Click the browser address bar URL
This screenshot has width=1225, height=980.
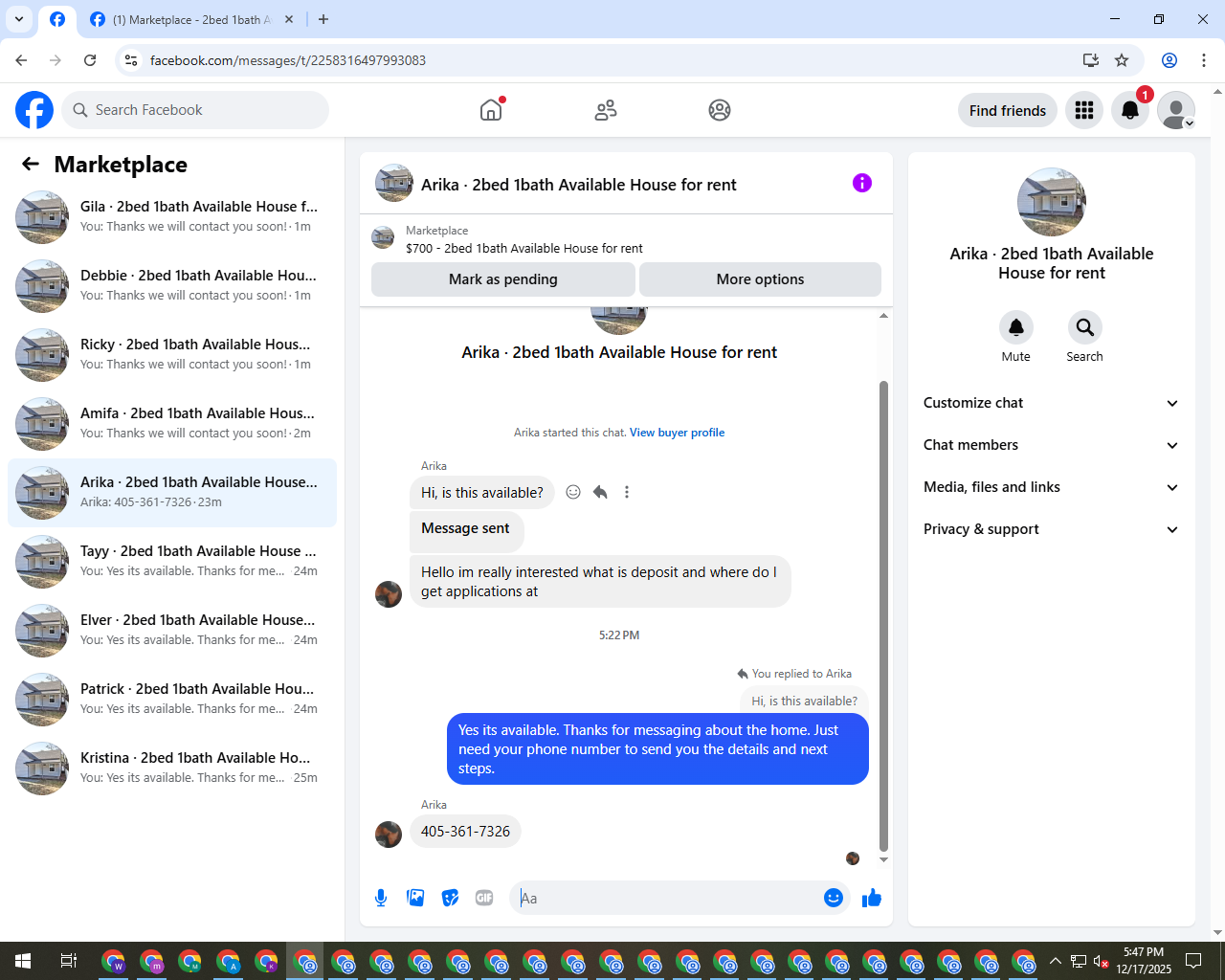point(287,60)
